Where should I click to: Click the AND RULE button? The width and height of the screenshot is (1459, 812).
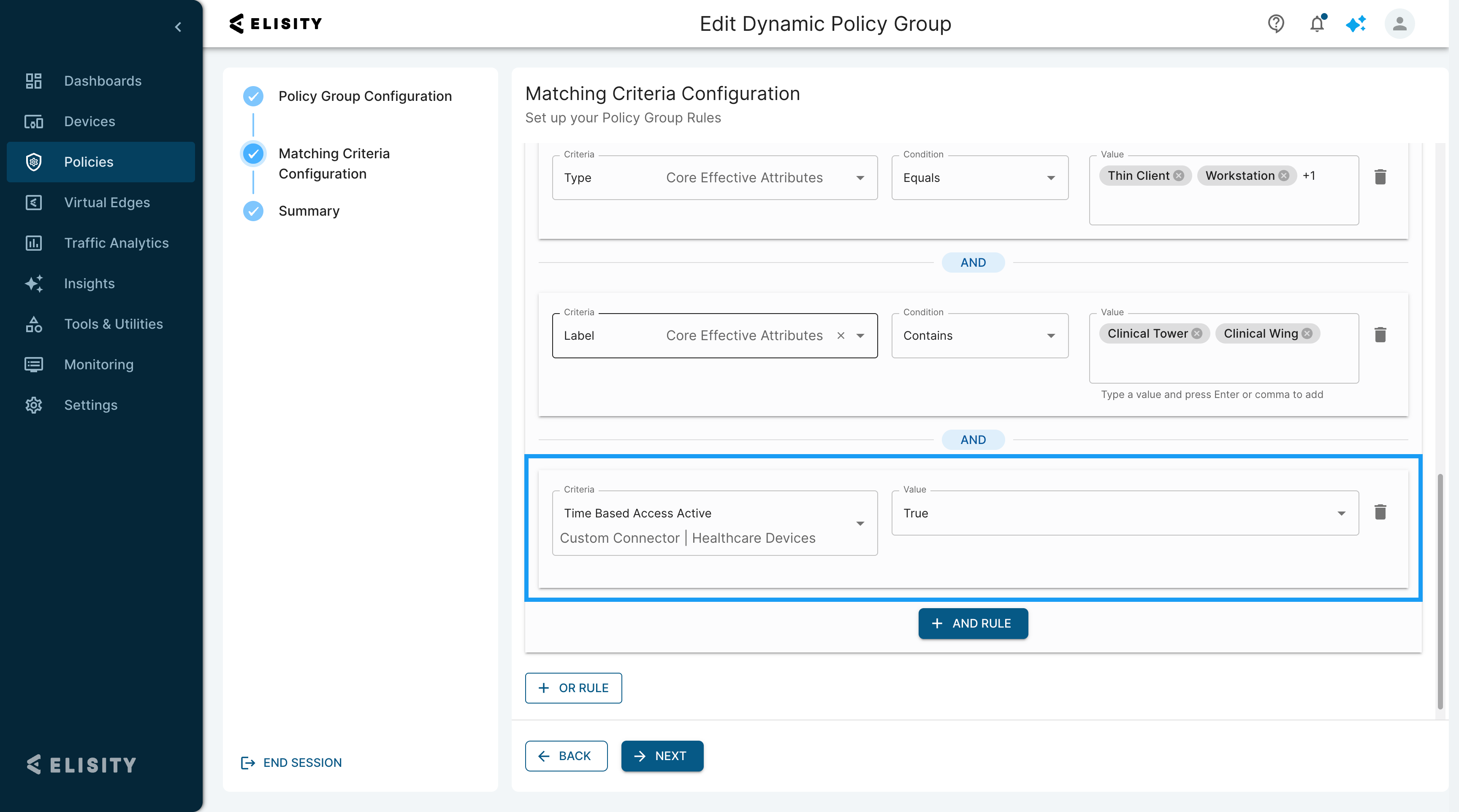[x=973, y=623]
